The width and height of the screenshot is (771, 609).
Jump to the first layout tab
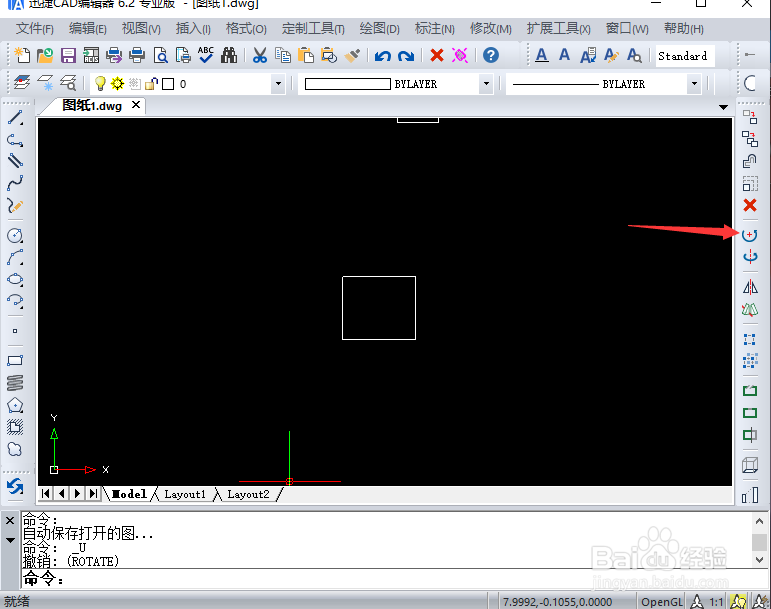coord(46,493)
